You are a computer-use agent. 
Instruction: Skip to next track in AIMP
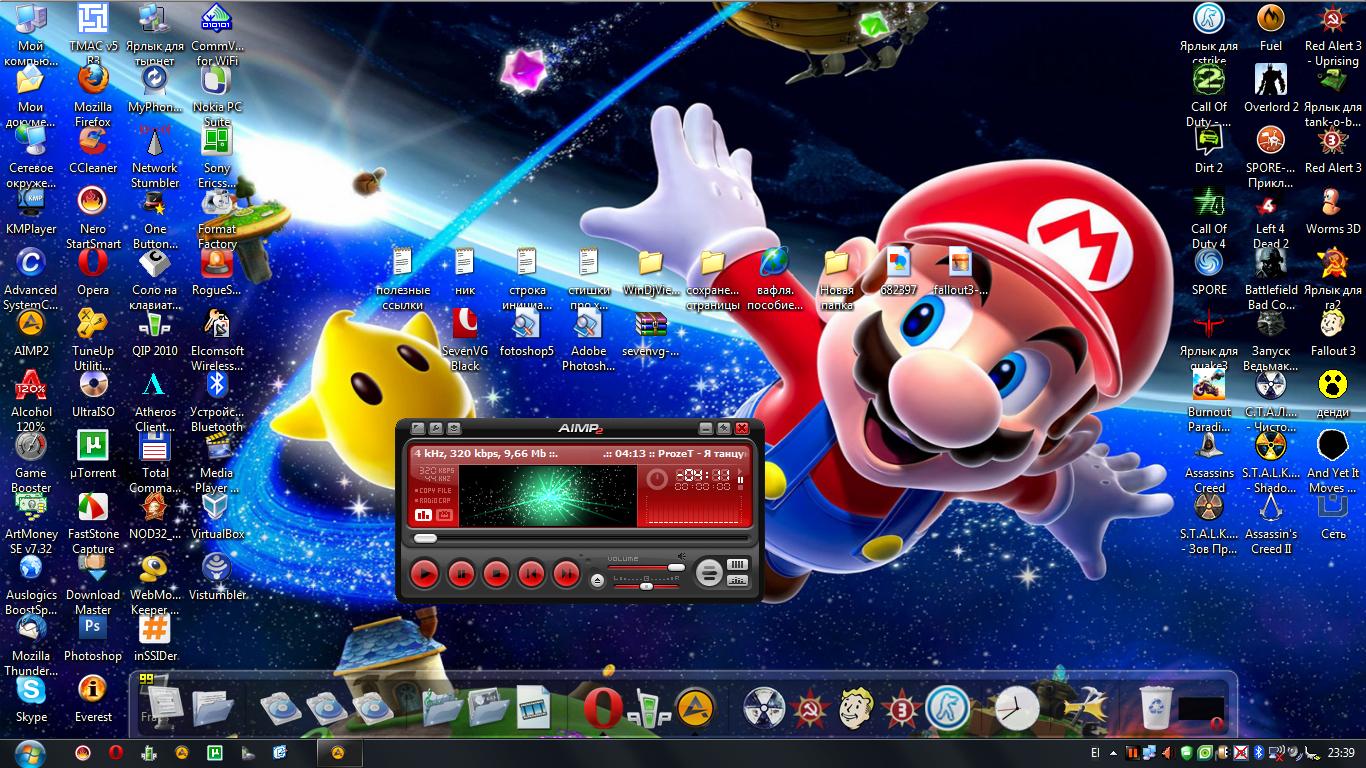[566, 574]
